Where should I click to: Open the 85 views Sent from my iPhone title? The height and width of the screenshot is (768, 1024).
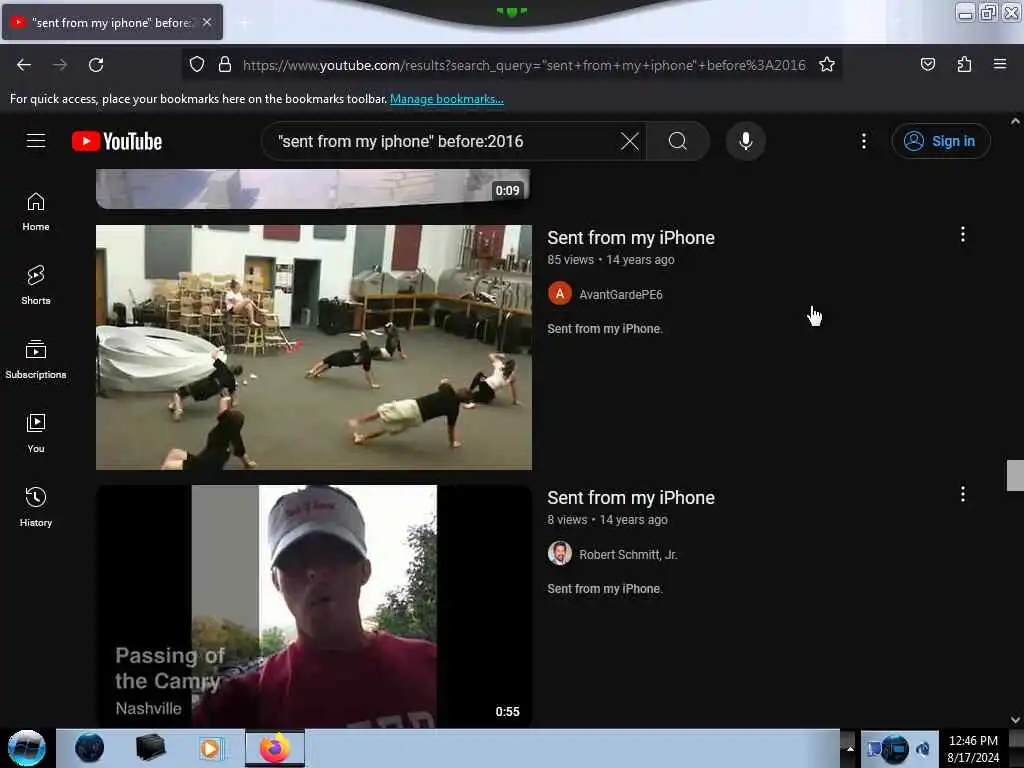point(631,238)
